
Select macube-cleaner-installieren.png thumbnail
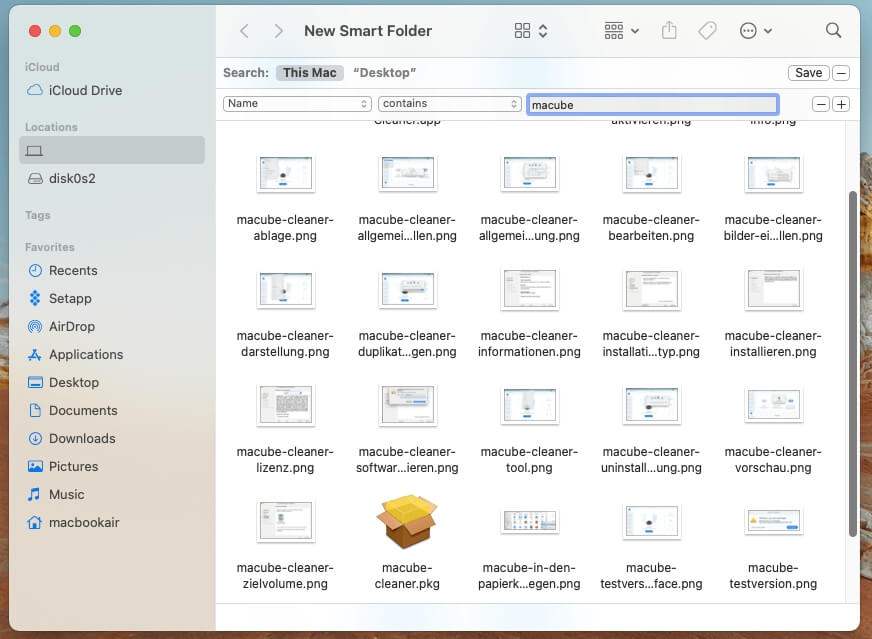[x=773, y=290]
